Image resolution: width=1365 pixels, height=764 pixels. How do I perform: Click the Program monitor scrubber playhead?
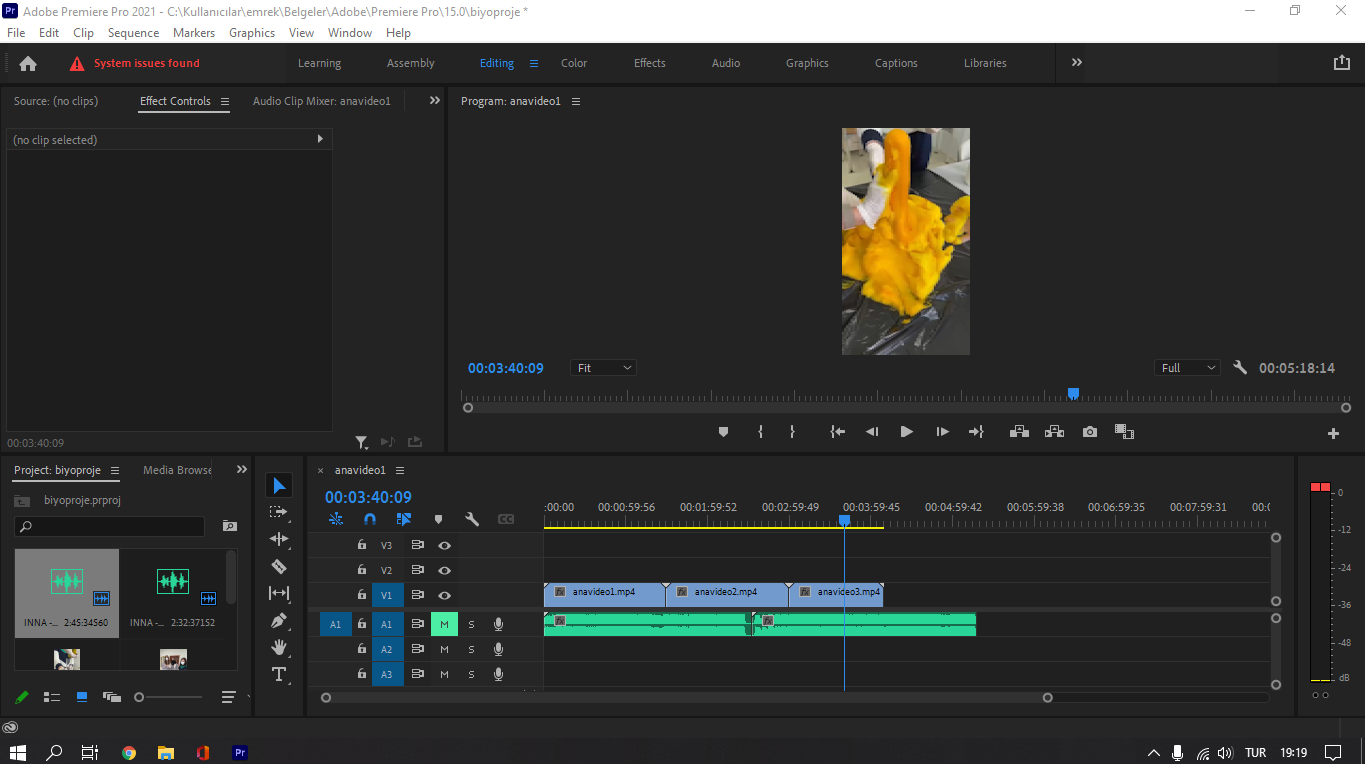tap(1073, 394)
